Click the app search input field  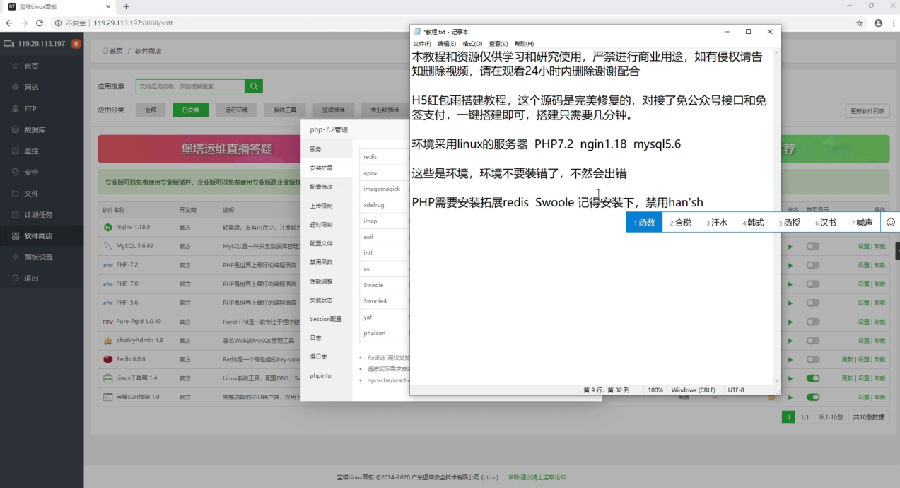point(190,86)
